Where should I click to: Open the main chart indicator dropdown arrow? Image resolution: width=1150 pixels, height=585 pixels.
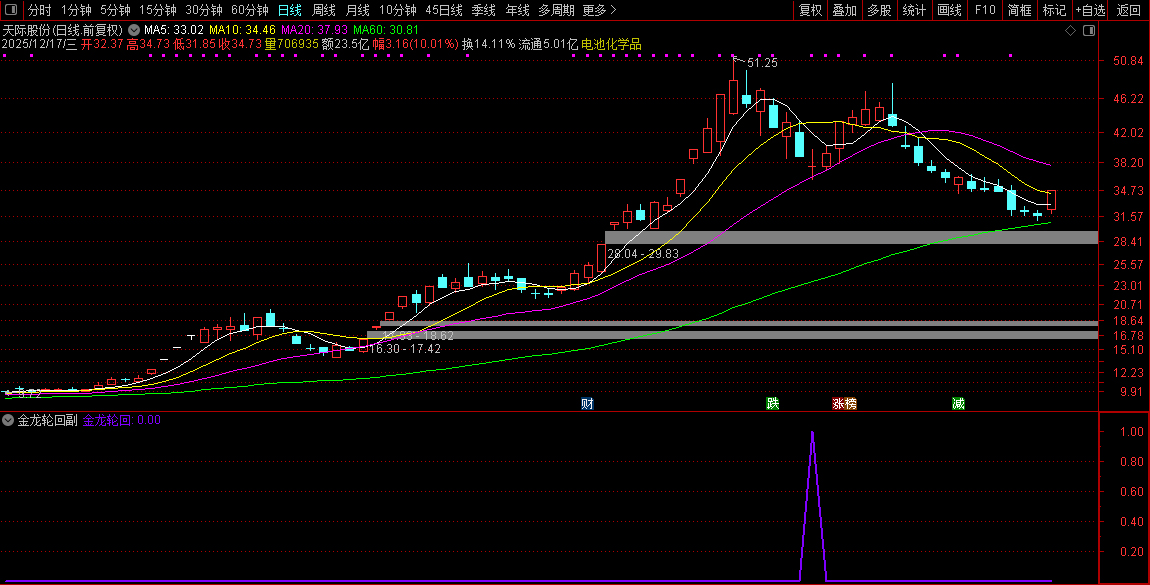134,31
